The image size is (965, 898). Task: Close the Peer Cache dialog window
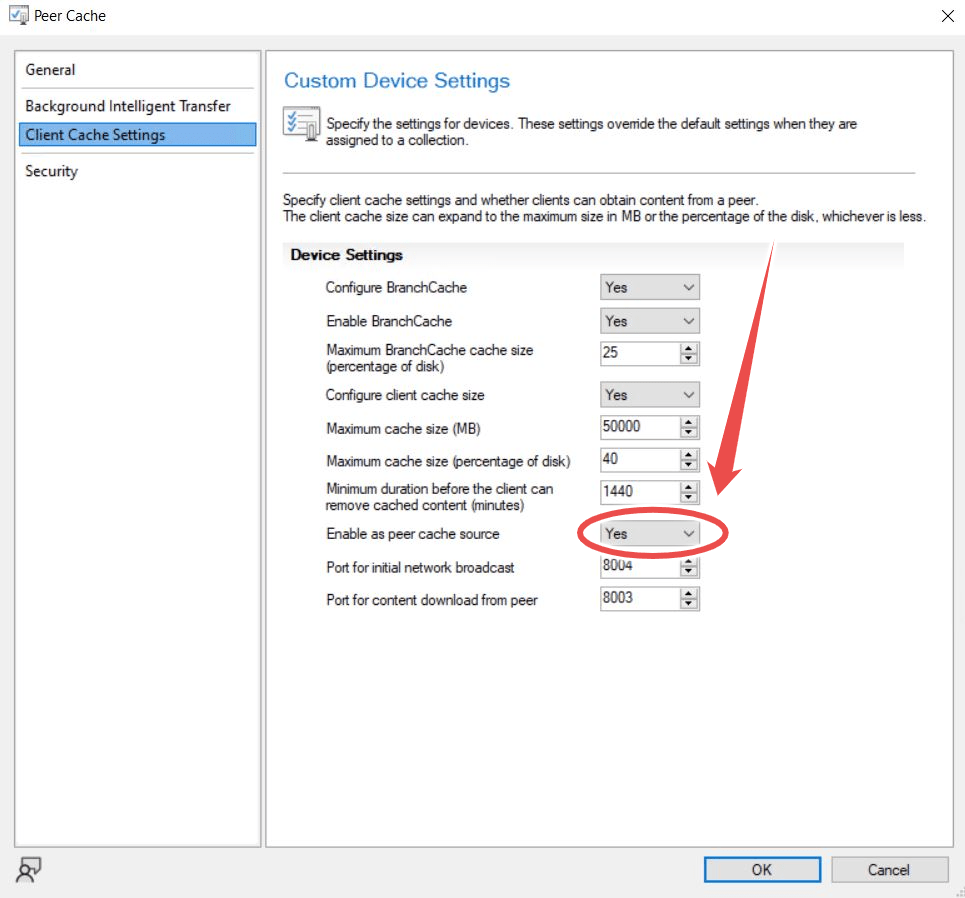[x=947, y=16]
